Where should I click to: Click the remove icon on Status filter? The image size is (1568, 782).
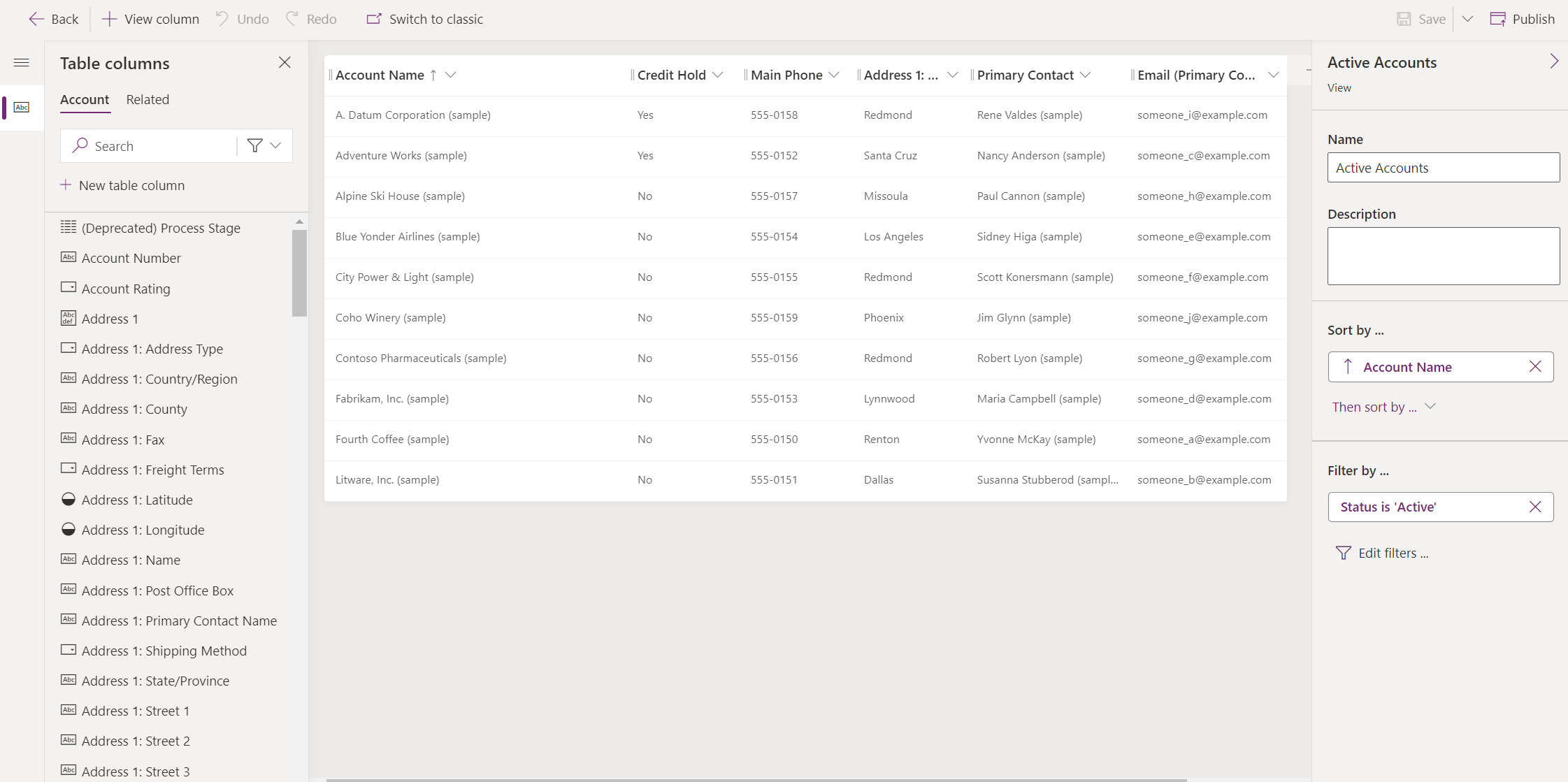pos(1535,507)
